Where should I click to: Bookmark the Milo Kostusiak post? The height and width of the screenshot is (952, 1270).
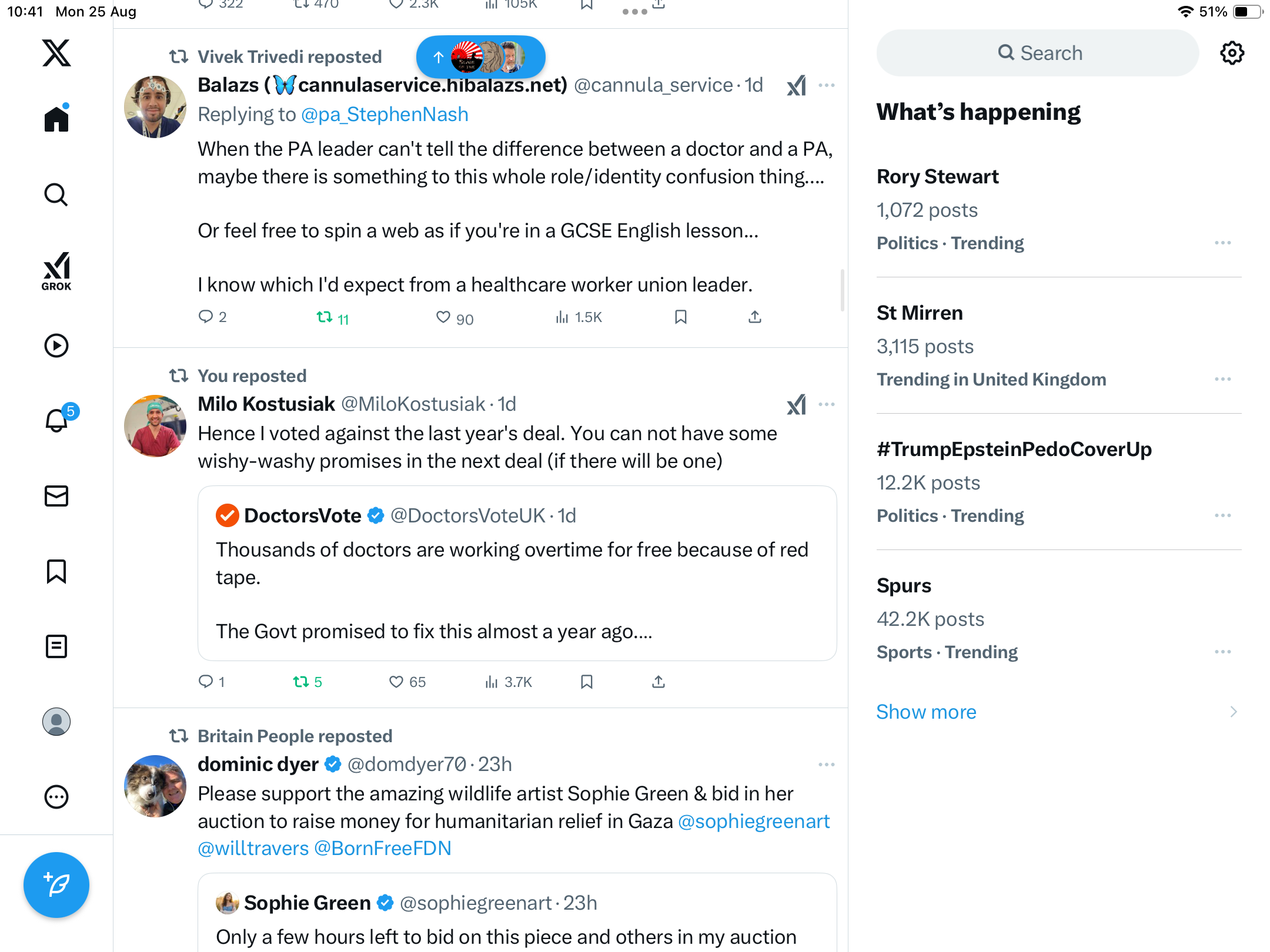586,682
